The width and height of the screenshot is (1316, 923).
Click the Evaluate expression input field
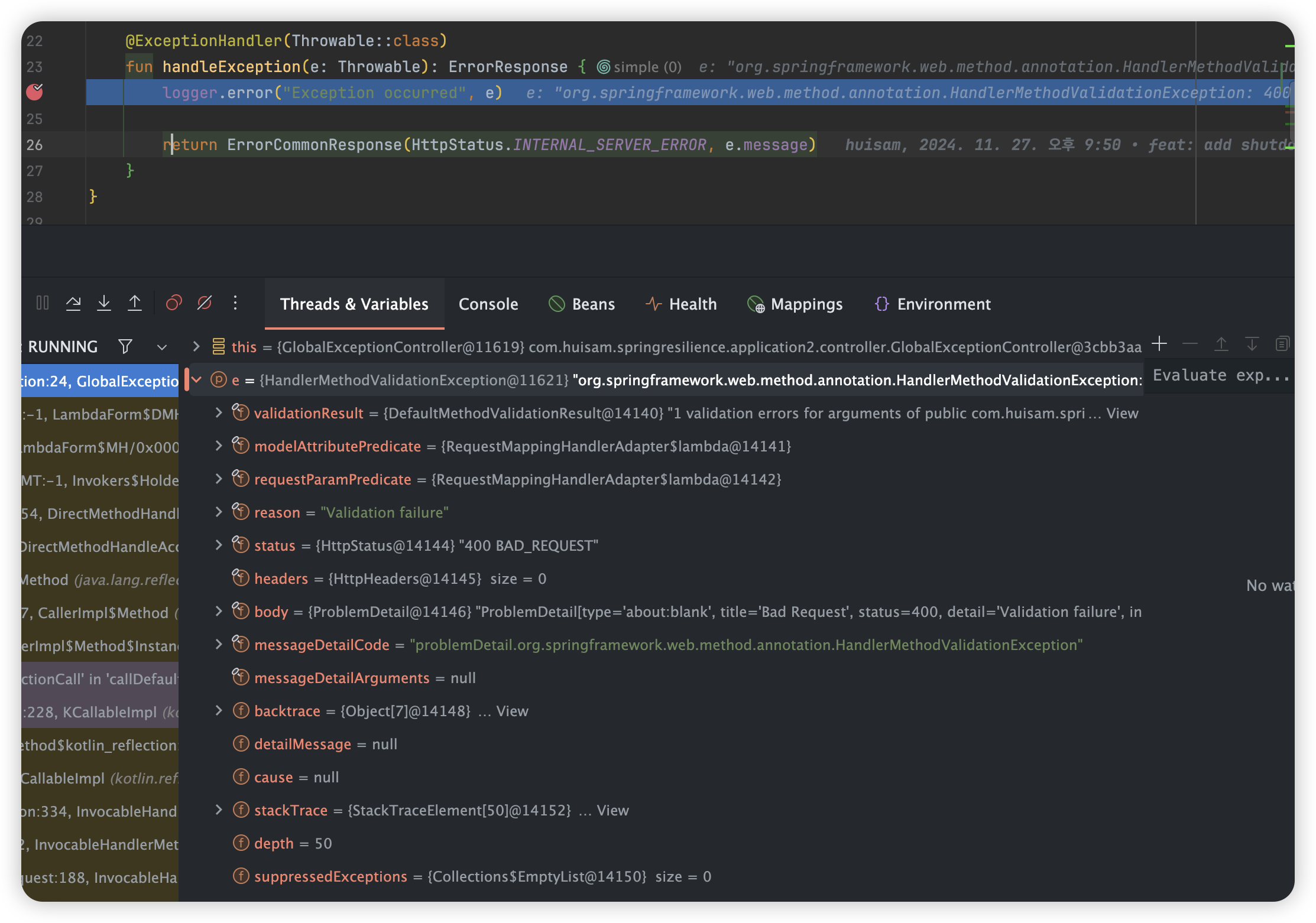pyautogui.click(x=1218, y=376)
